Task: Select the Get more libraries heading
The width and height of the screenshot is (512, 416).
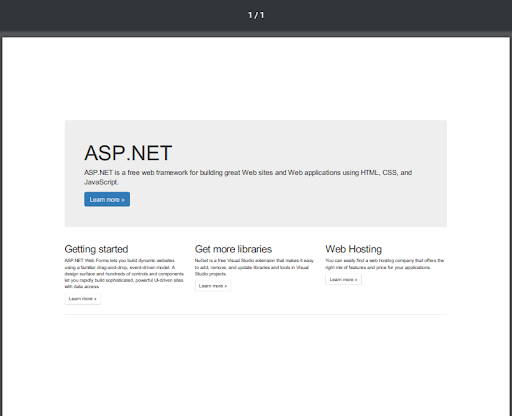Action: click(x=233, y=249)
